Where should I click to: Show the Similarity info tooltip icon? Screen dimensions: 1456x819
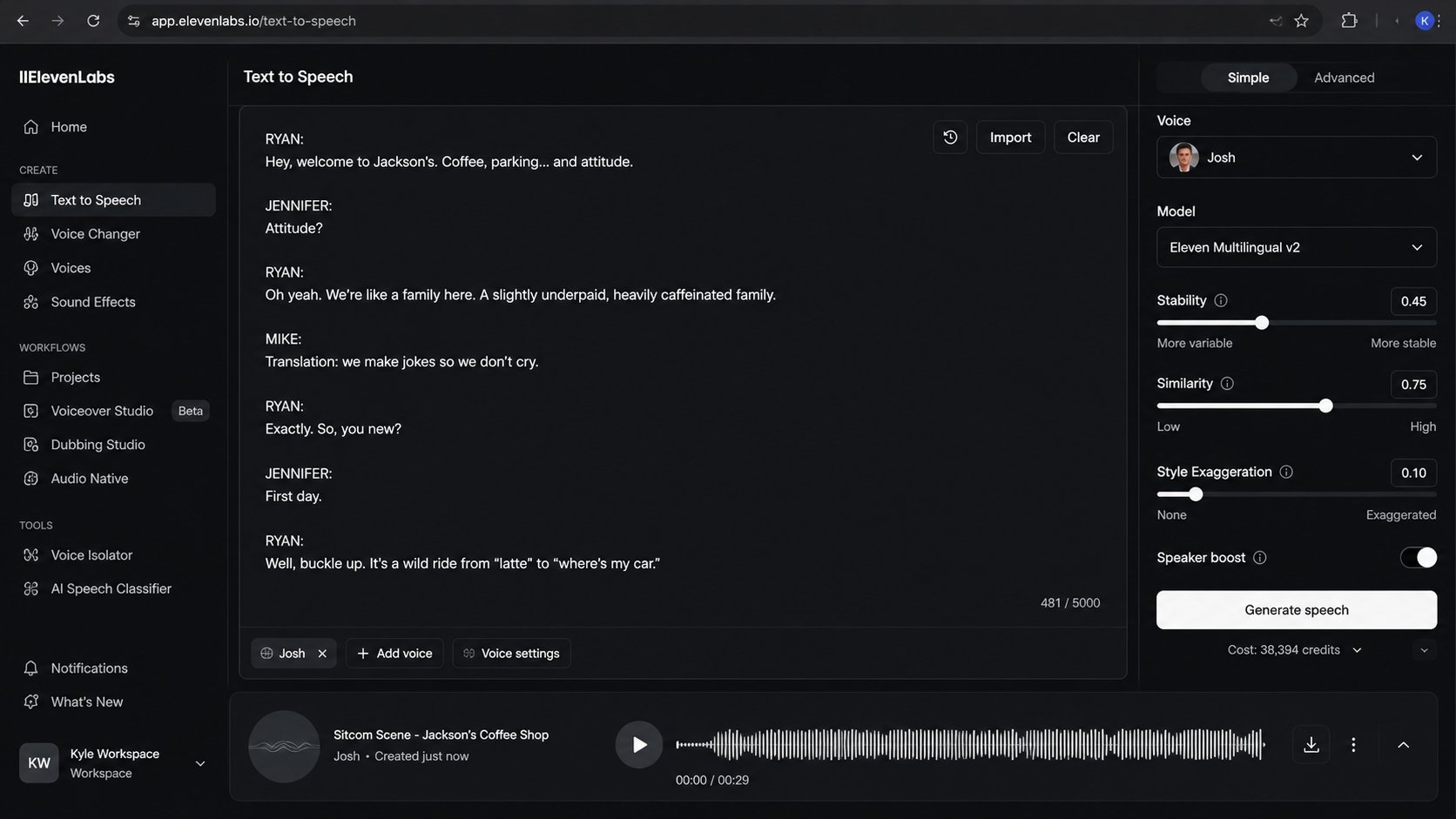1227,383
